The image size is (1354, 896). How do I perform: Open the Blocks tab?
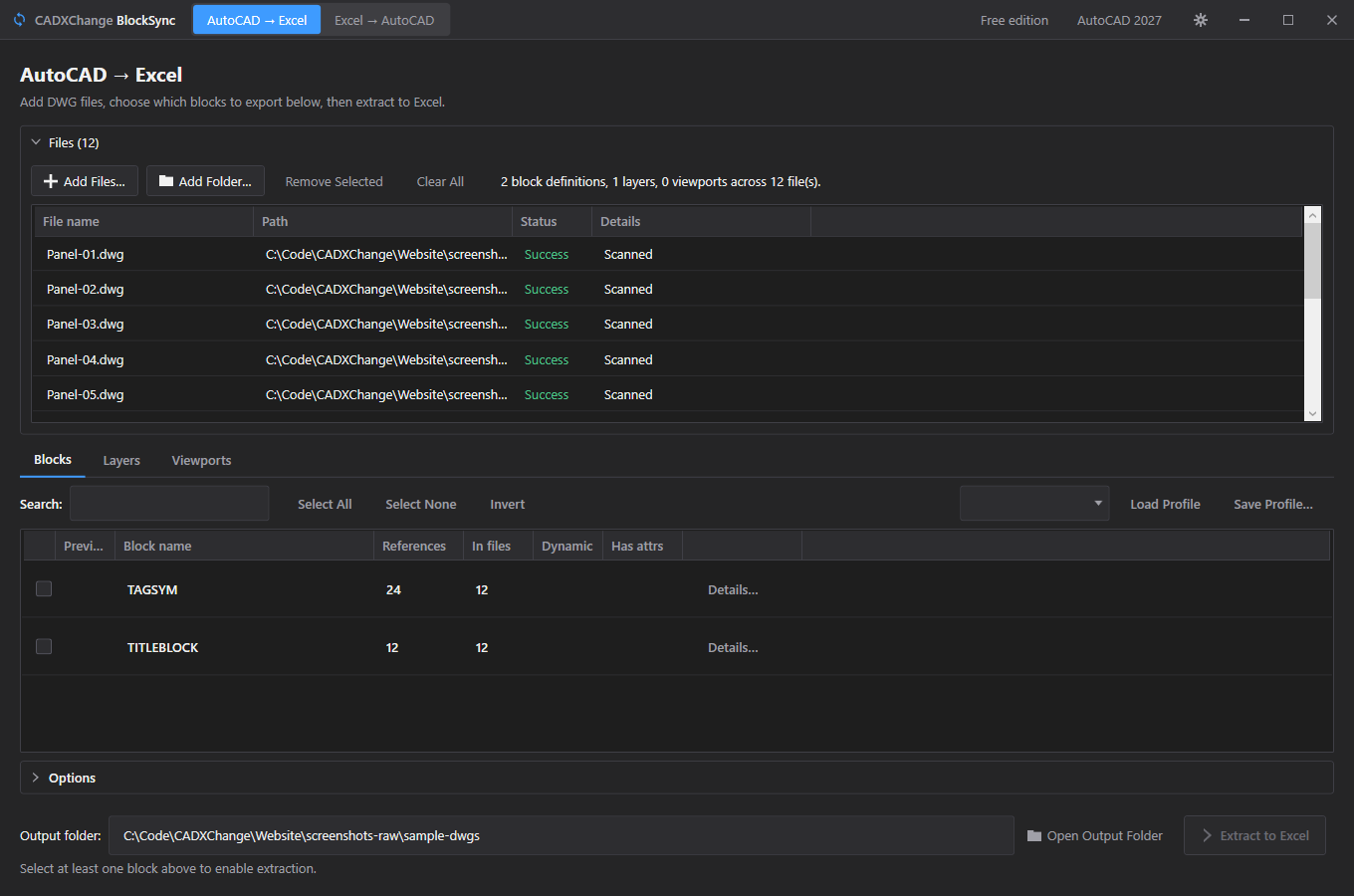coord(53,460)
